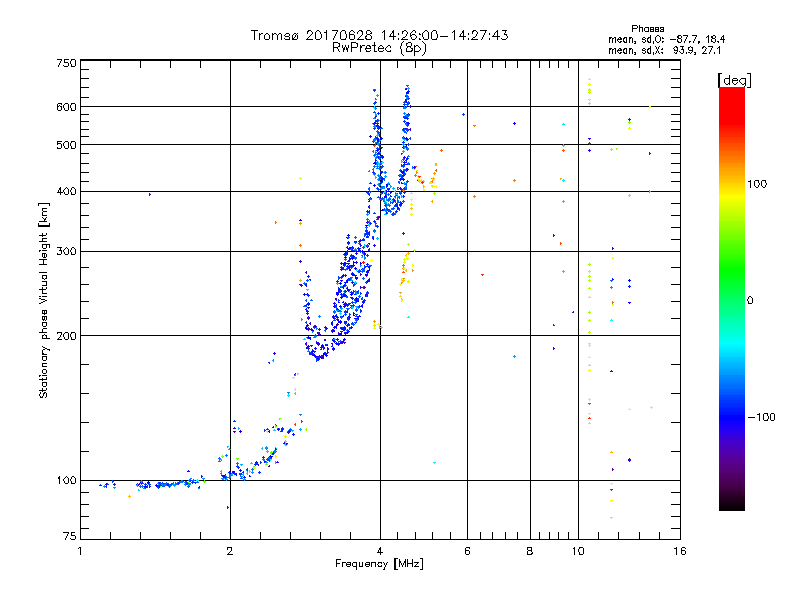This screenshot has width=800, height=600.
Task: Click the x-axis tick label '2'
Action: point(230,551)
